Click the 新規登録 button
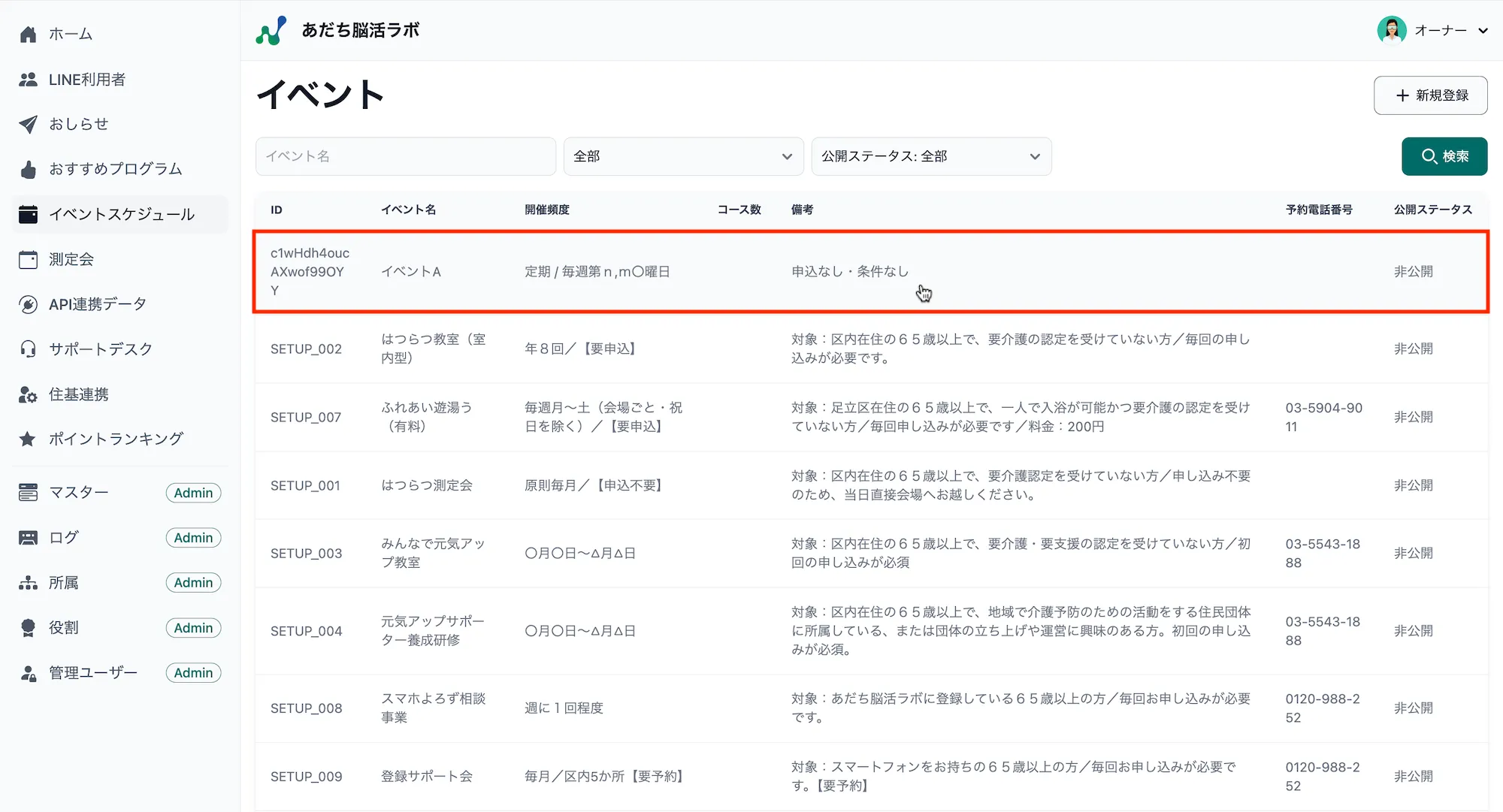The width and height of the screenshot is (1503, 812). pyautogui.click(x=1429, y=95)
